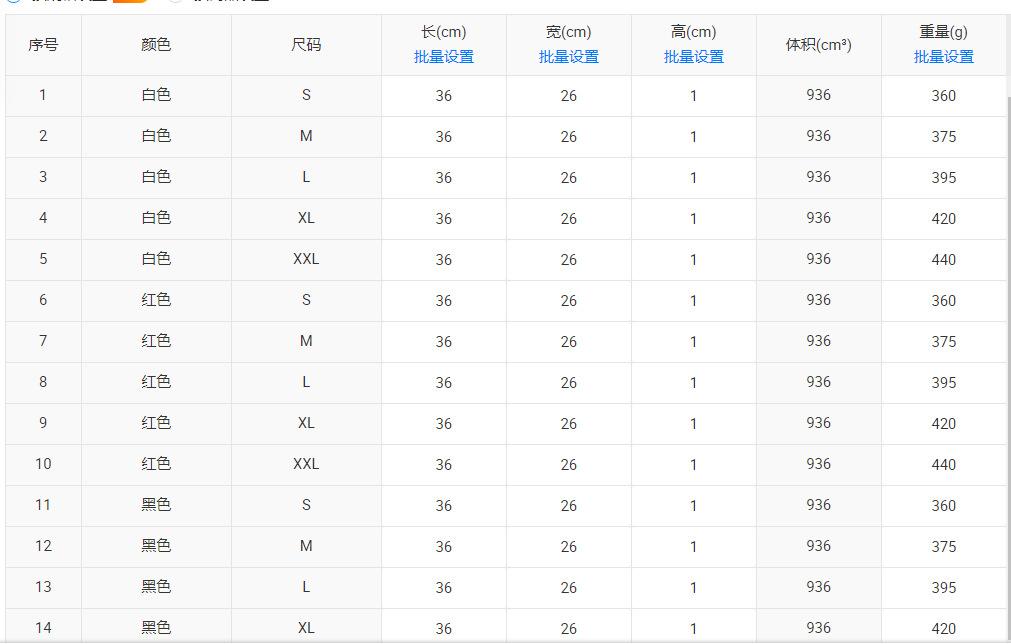Select length field in row 11 黑色 S

[x=444, y=506]
